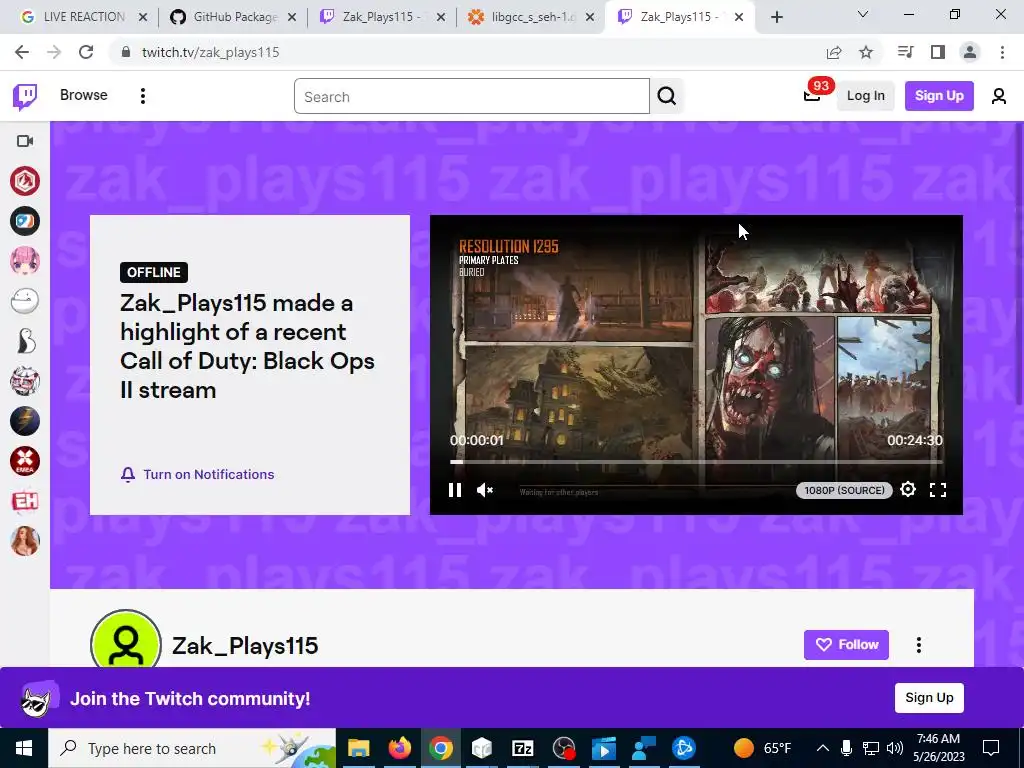Open a new browser tab
1024x768 pixels.
776,17
